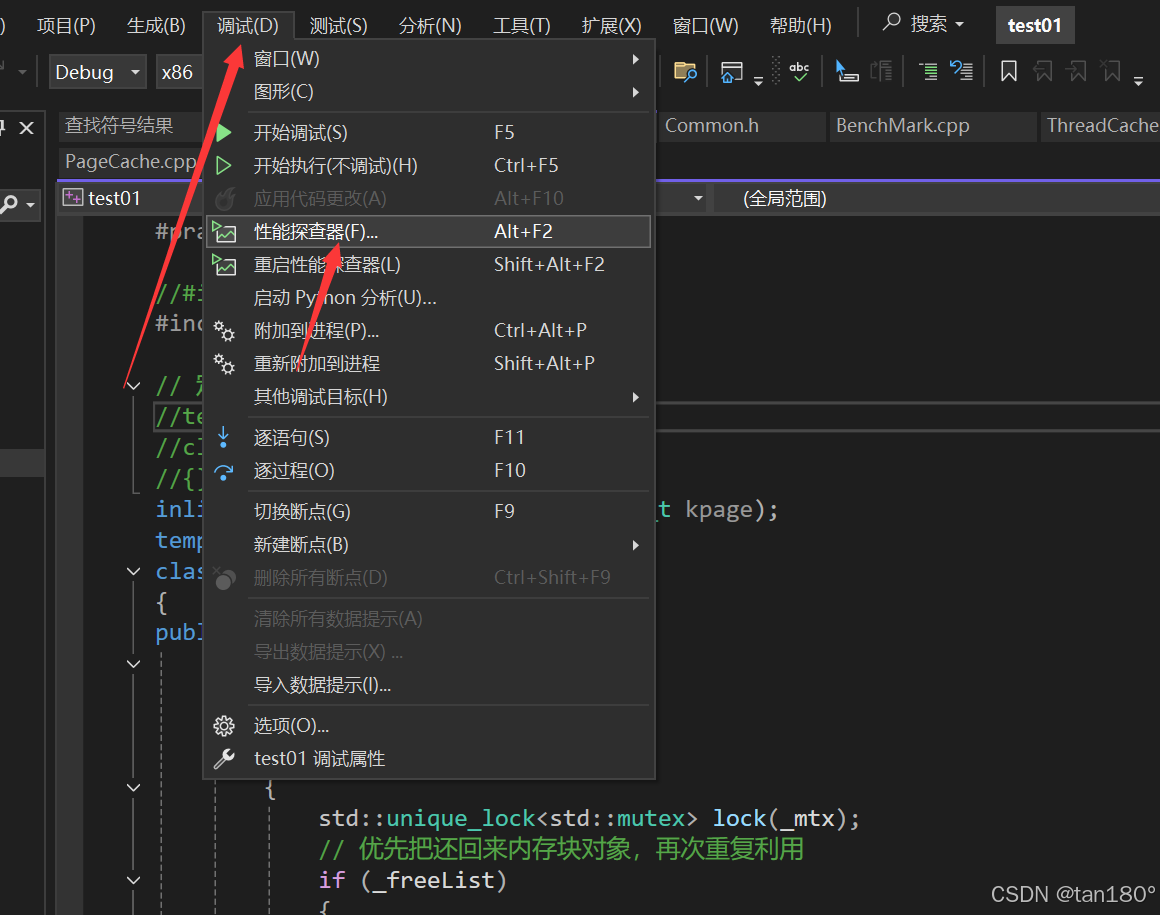
Task: Open bookmark toolbar overflow options arrow
Action: point(1139,81)
